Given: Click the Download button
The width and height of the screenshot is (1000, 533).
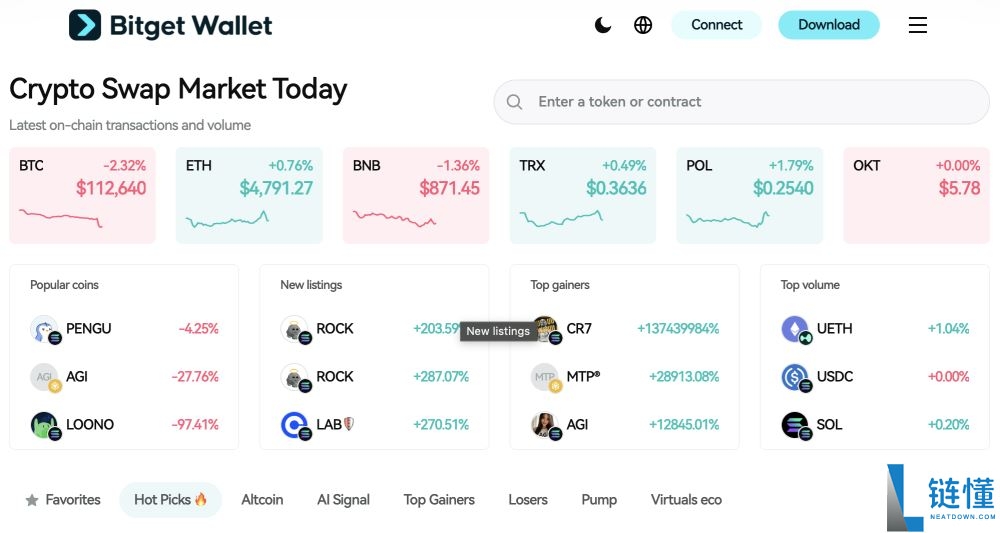Looking at the screenshot, I should pos(828,25).
